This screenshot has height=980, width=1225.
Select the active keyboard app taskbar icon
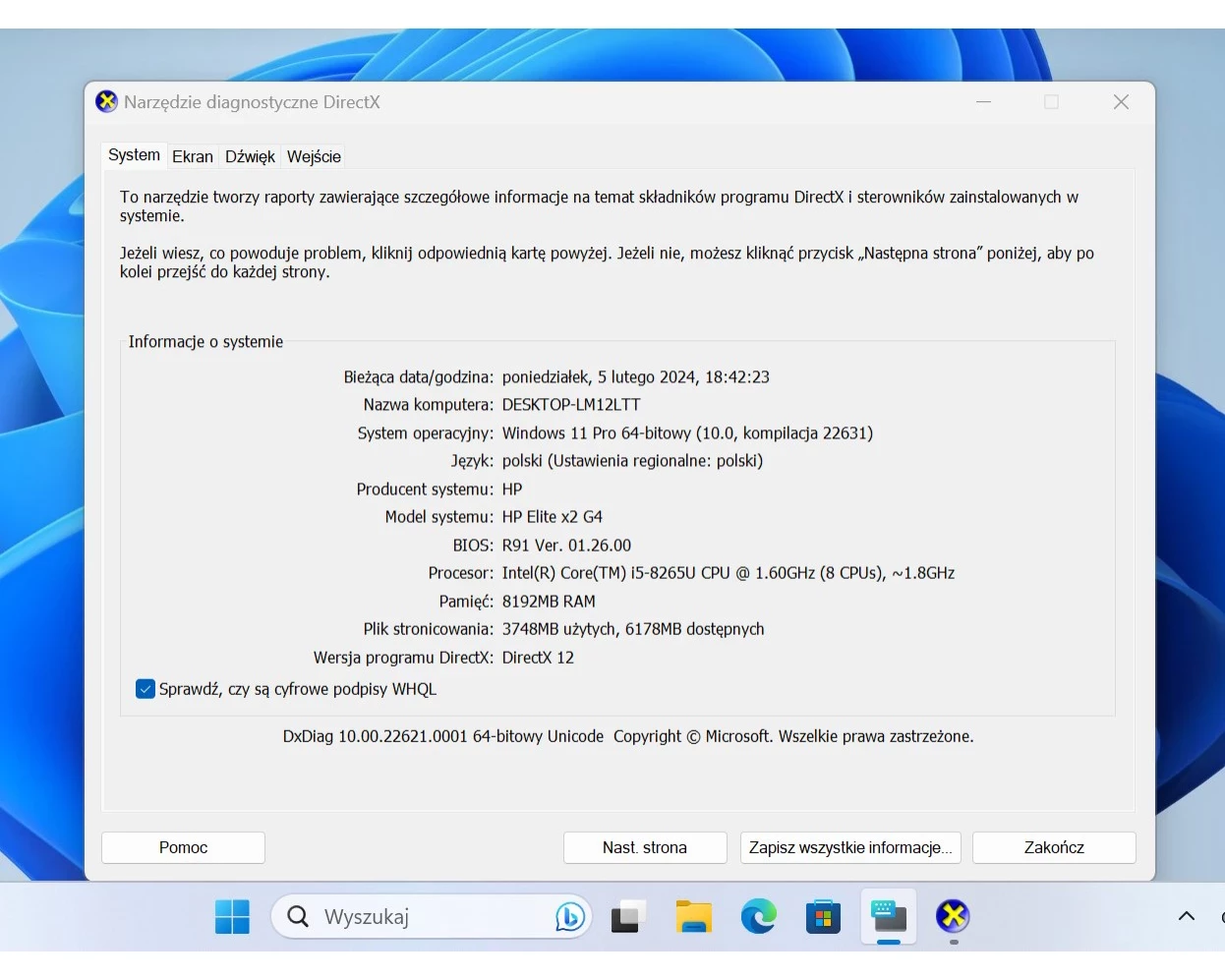pos(889,917)
